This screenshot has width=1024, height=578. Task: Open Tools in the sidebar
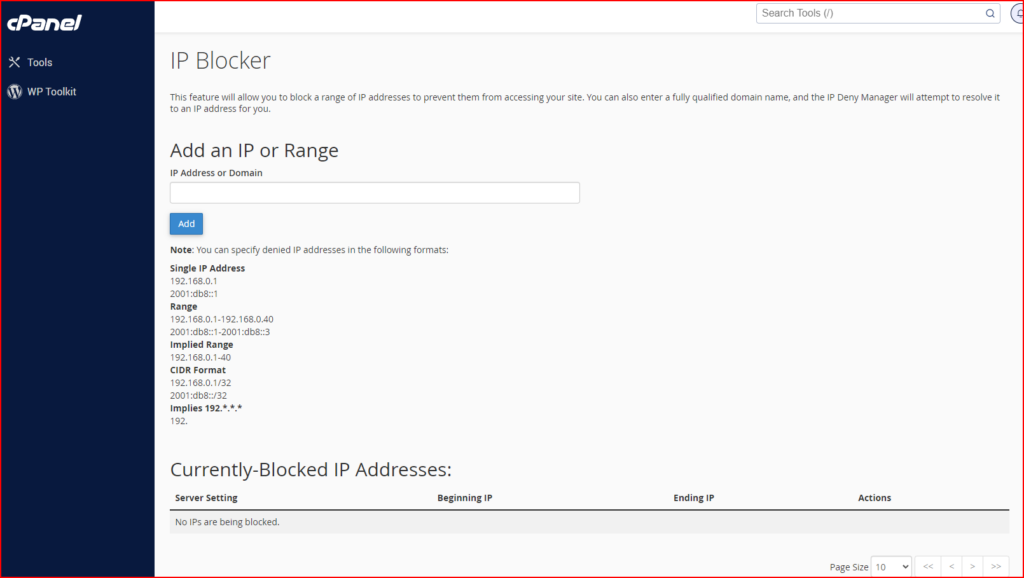pyautogui.click(x=39, y=62)
